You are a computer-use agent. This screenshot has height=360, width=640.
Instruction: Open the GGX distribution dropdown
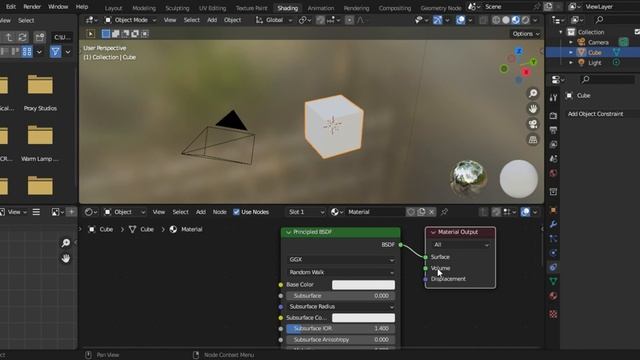[x=341, y=260]
